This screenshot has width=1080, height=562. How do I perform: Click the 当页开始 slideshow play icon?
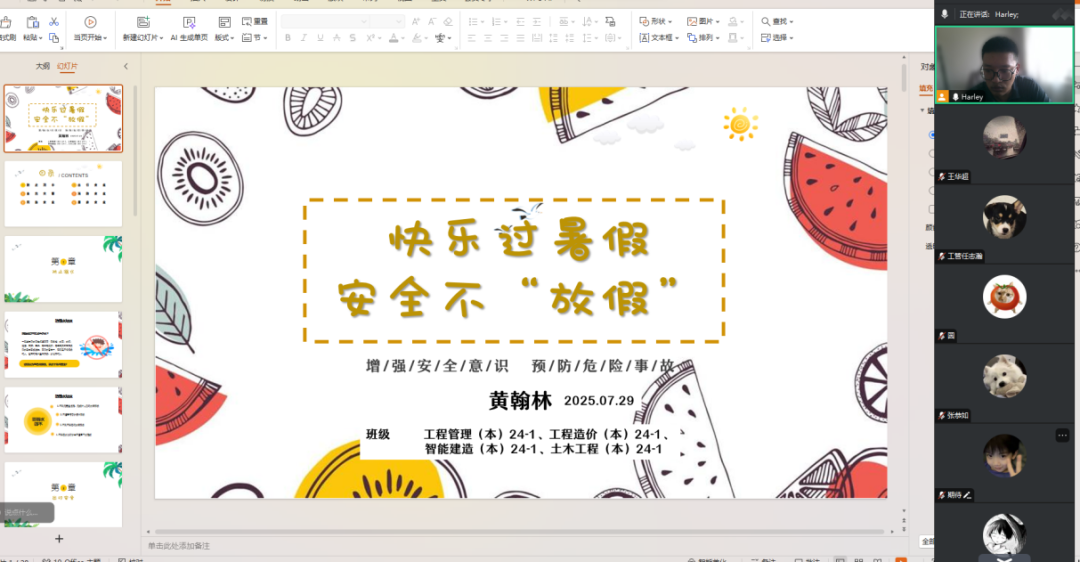pyautogui.click(x=91, y=21)
